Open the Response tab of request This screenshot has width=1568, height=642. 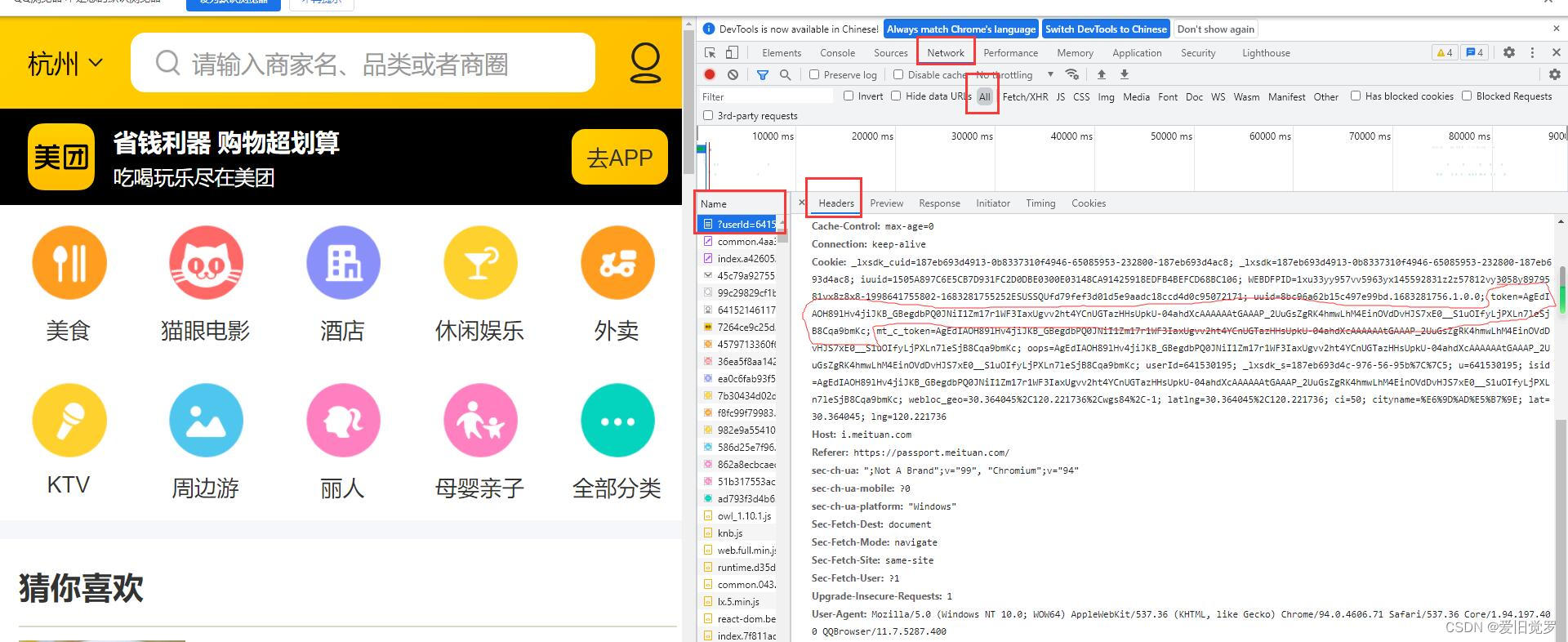pos(939,203)
